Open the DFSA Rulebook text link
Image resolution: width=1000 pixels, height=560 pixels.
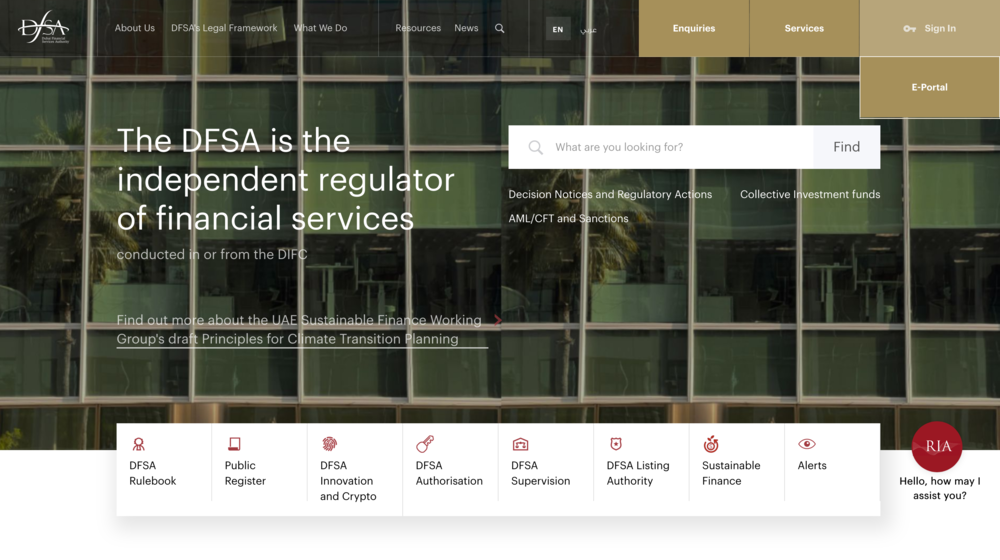152,473
